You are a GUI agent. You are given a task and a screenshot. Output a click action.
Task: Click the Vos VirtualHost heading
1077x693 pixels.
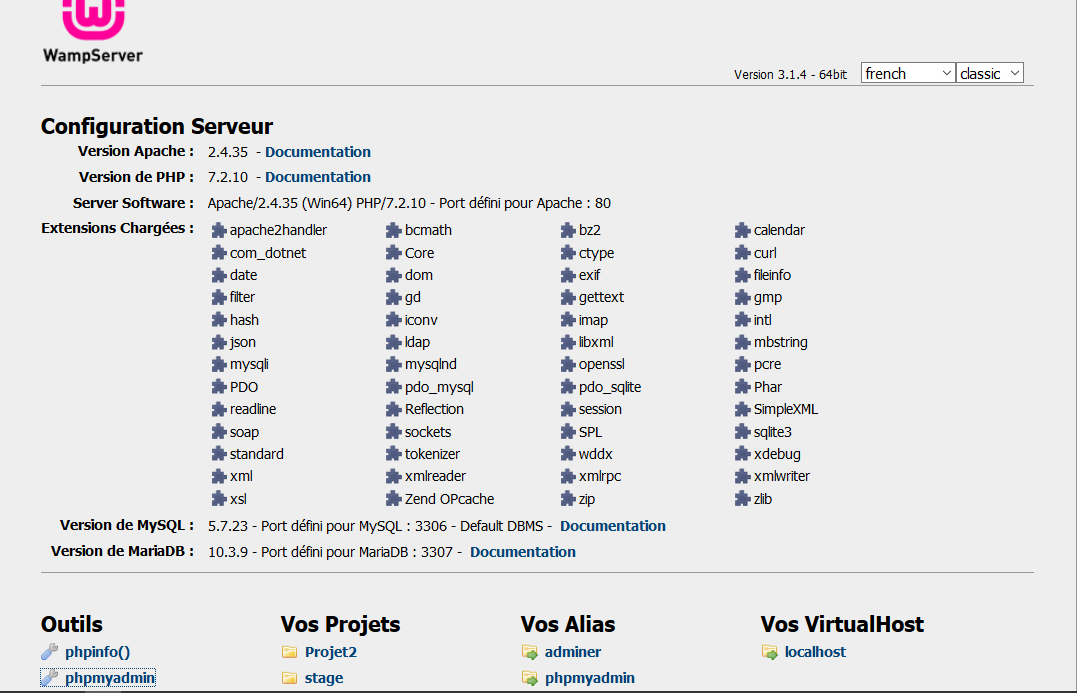tap(842, 624)
